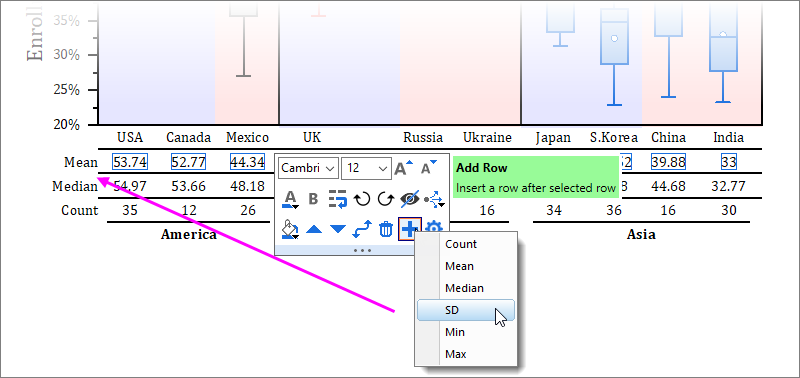Click the Ukraine count value 16
This screenshot has height=378, width=800.
[487, 210]
